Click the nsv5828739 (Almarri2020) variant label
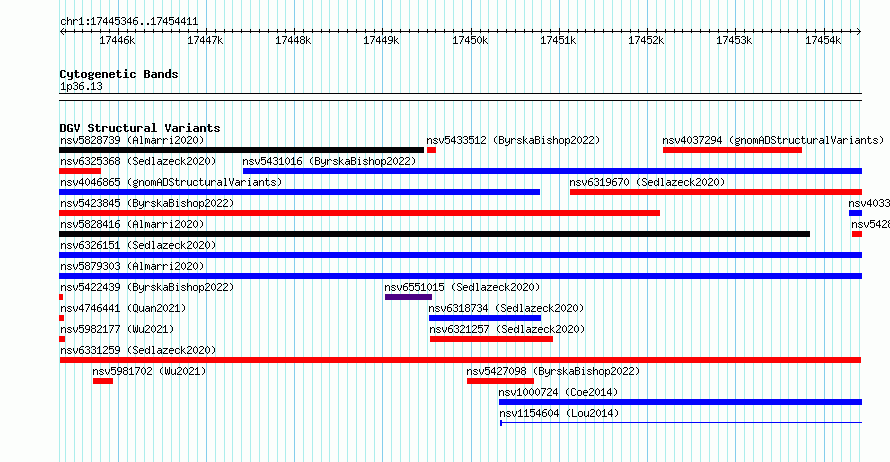The width and height of the screenshot is (890, 462). (132, 140)
